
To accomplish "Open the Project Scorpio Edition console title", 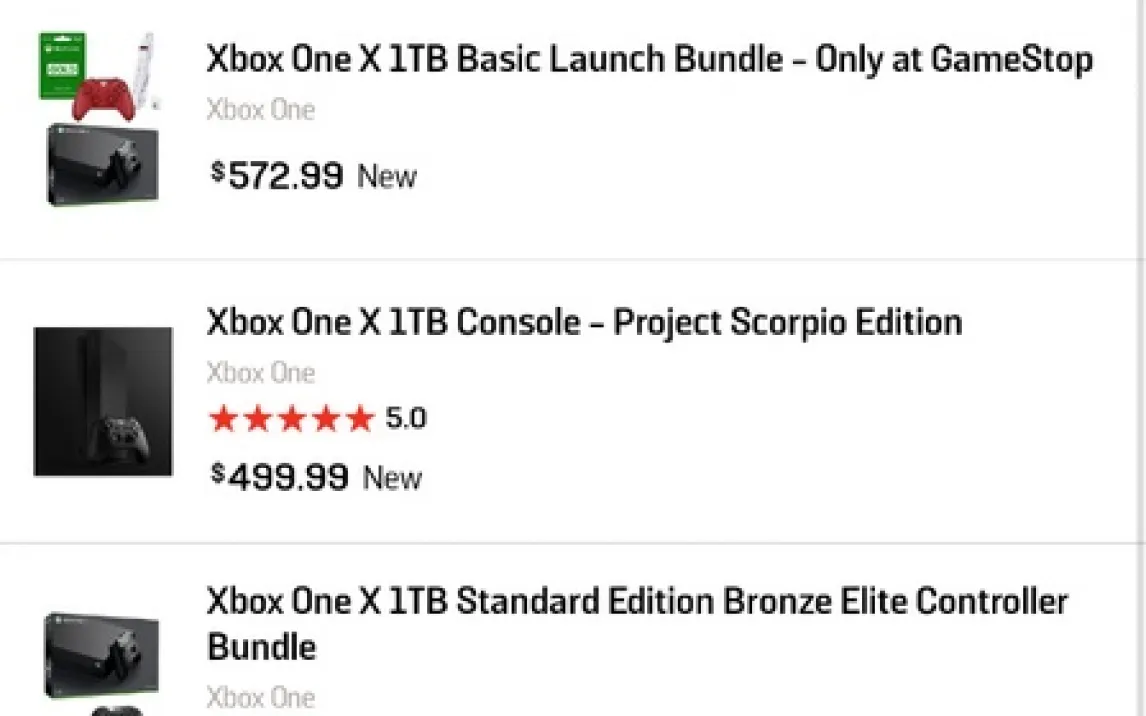I will click(584, 322).
